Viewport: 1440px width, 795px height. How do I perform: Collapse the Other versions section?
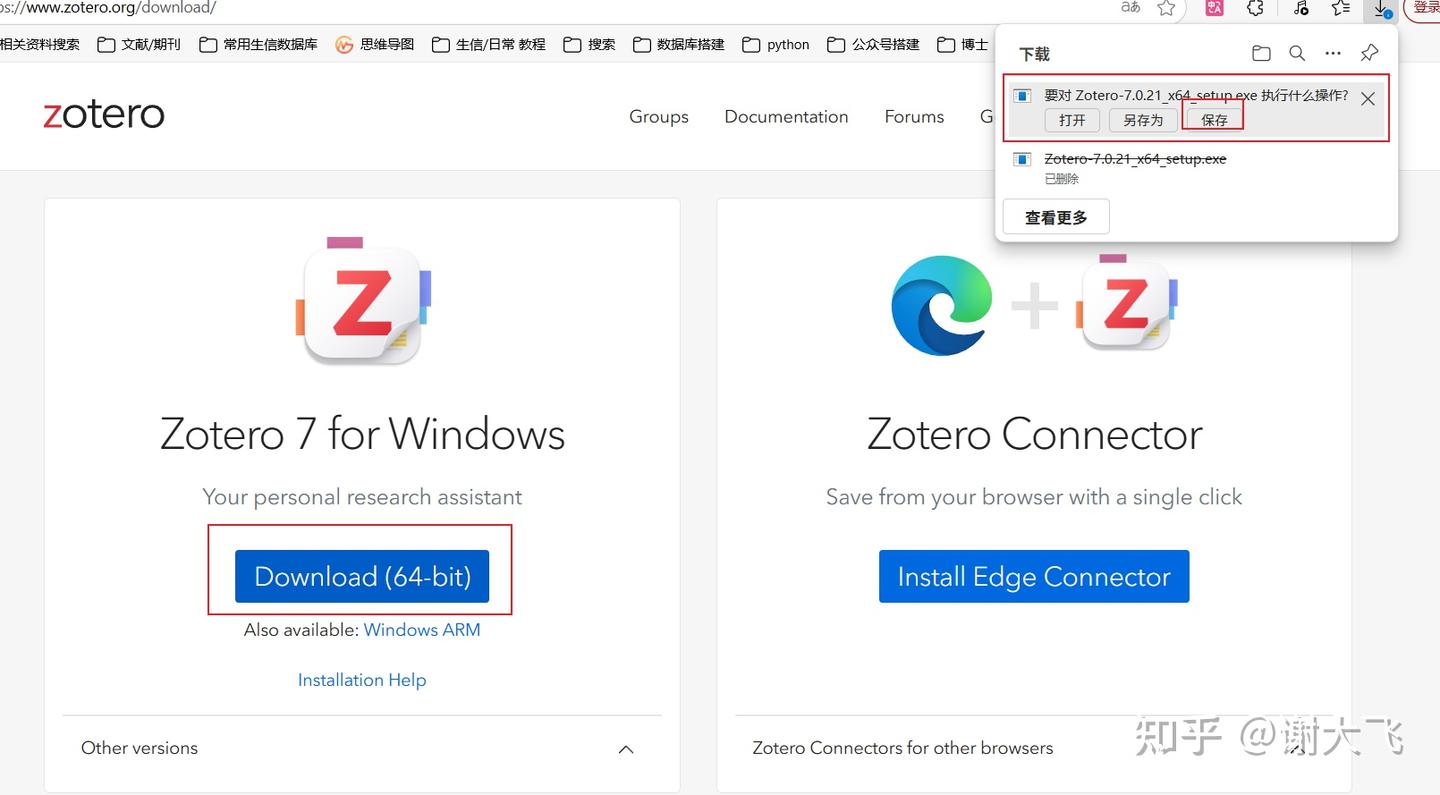click(x=625, y=749)
